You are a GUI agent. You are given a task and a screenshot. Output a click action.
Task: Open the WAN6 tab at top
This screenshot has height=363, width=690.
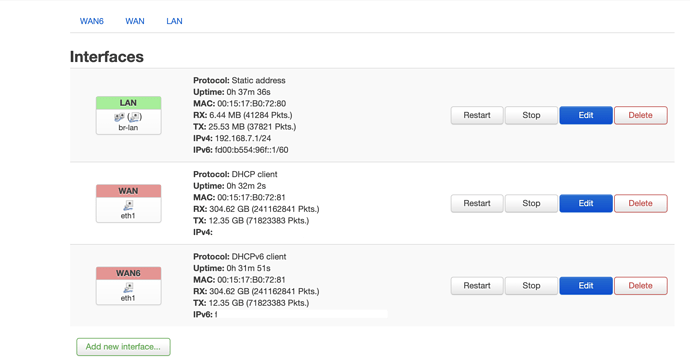pos(92,21)
